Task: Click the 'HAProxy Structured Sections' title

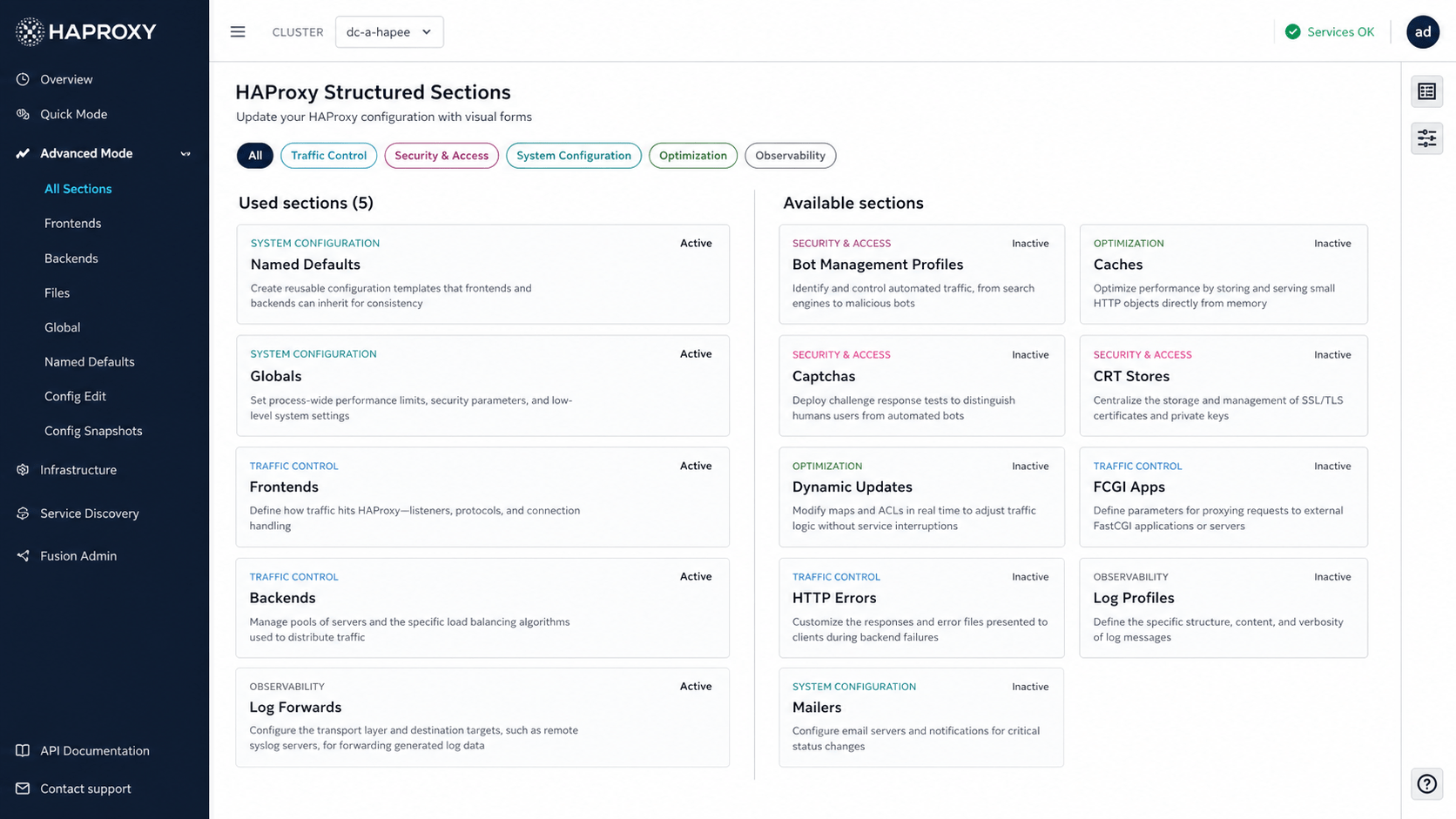Action: click(x=373, y=92)
